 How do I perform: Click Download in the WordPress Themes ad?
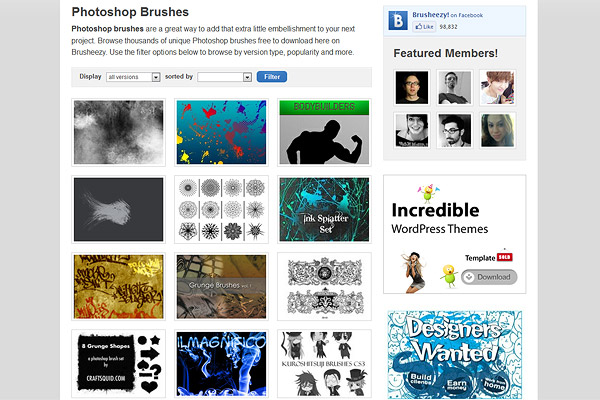coord(489,277)
